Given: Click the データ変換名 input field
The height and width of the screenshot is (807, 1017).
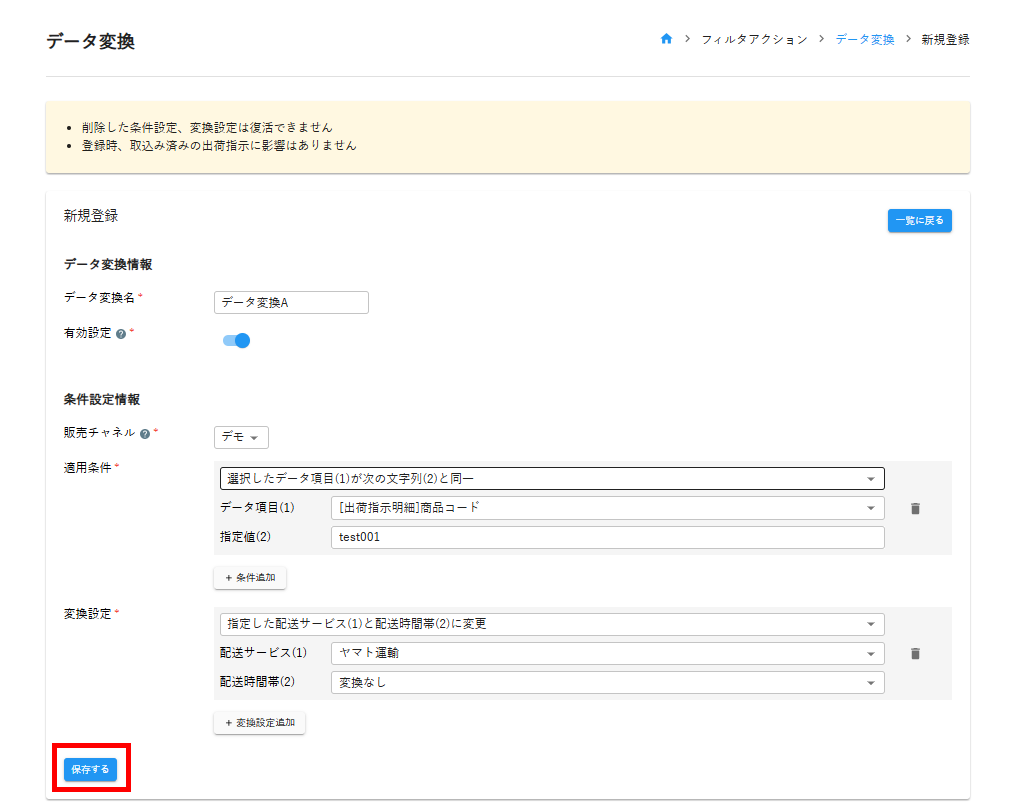Looking at the screenshot, I should coord(291,302).
